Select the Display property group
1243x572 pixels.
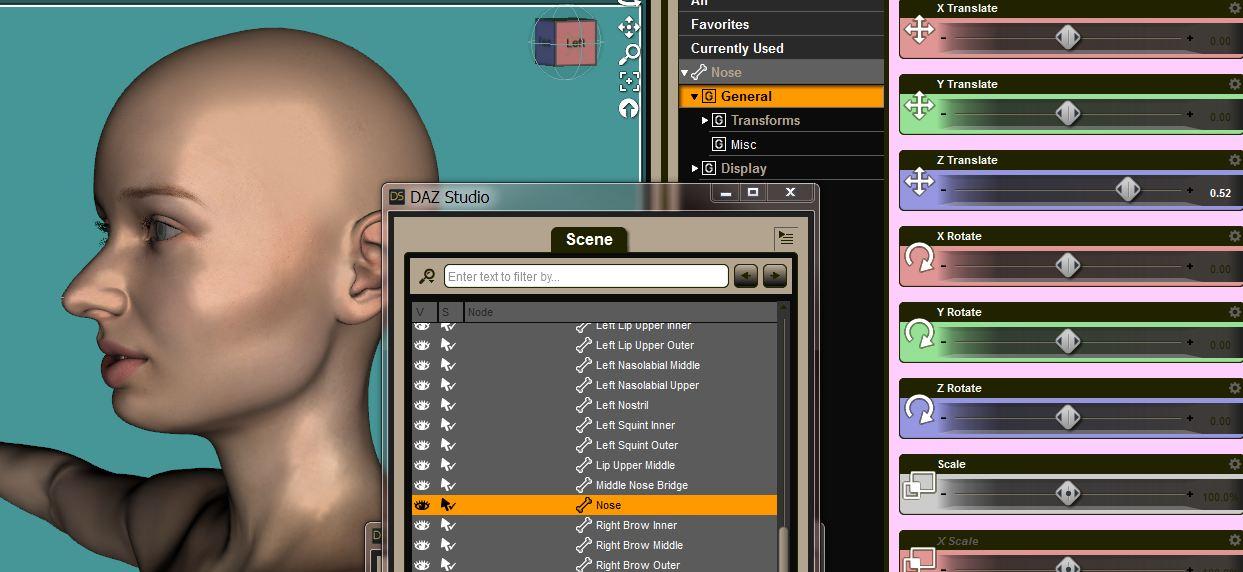point(743,168)
